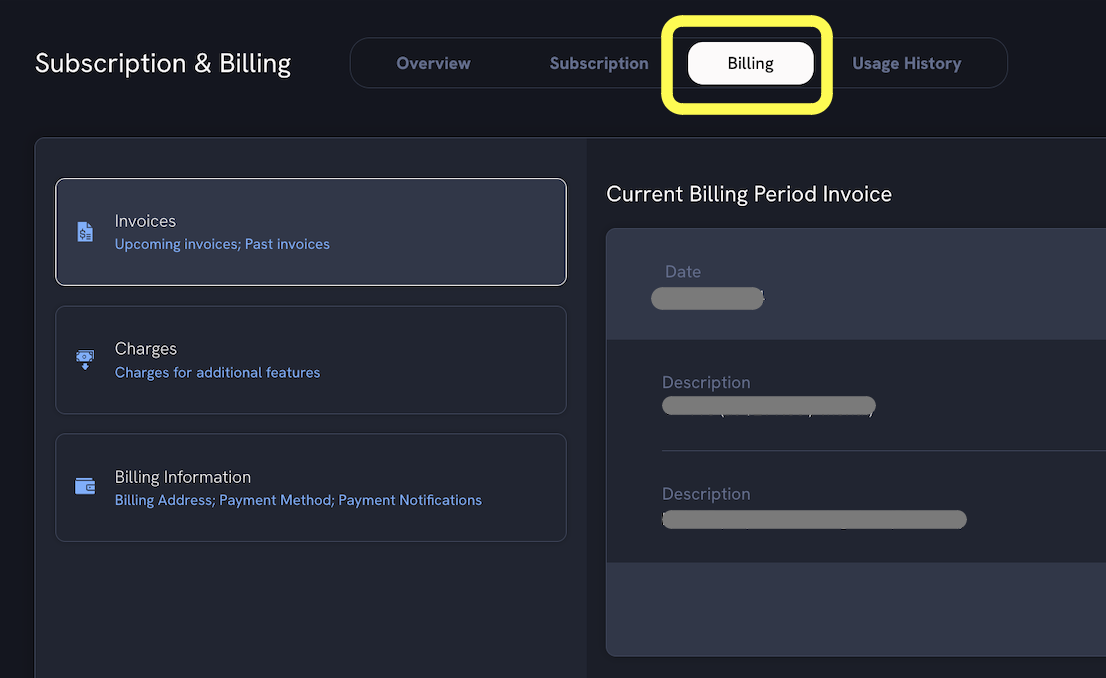Select the Charges sidebar card
Viewport: 1106px width, 678px height.
point(310,360)
